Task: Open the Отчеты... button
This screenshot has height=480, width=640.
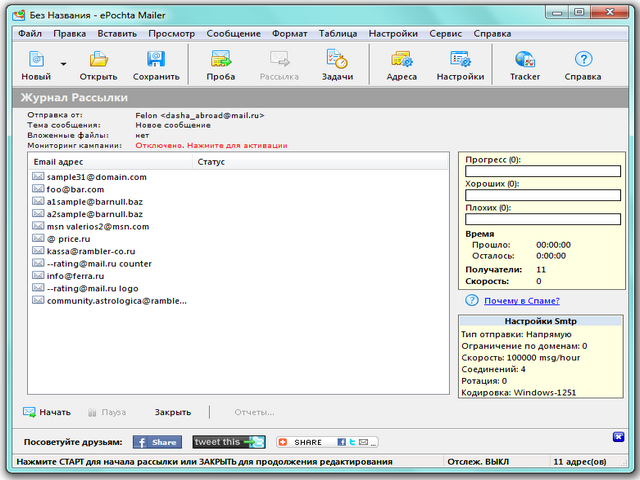Action: pos(254,412)
